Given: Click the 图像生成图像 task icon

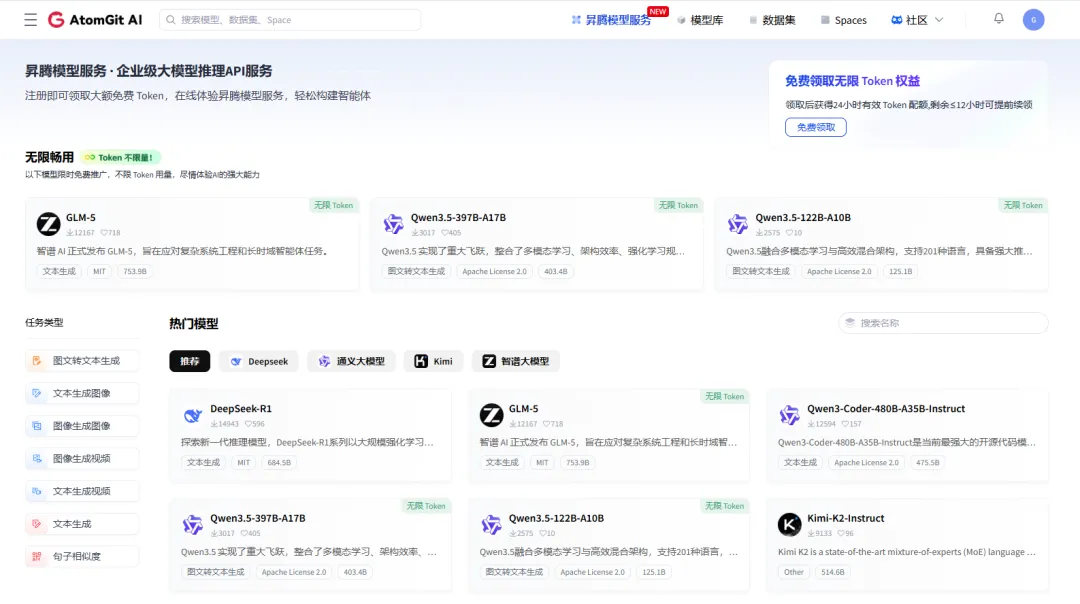Looking at the screenshot, I should click(x=37, y=426).
